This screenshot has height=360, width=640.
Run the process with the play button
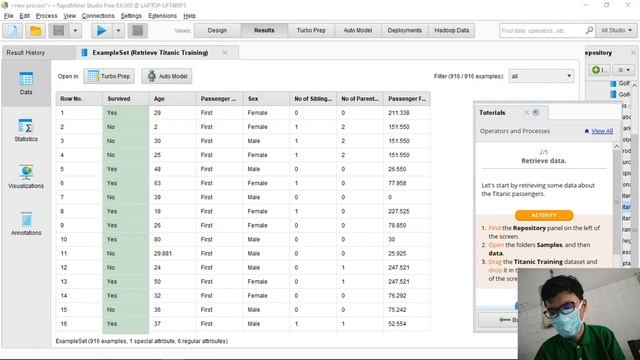click(101, 31)
